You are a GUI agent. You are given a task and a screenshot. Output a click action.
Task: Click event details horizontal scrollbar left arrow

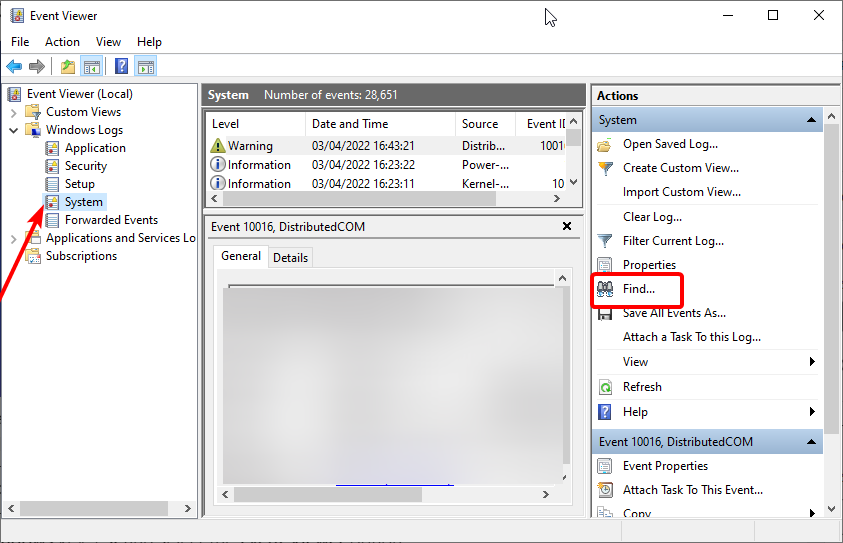point(225,495)
